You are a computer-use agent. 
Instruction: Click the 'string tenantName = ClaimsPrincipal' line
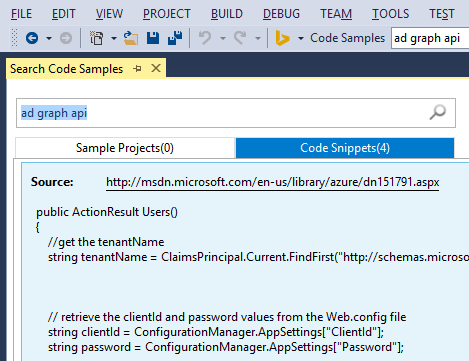click(258, 257)
